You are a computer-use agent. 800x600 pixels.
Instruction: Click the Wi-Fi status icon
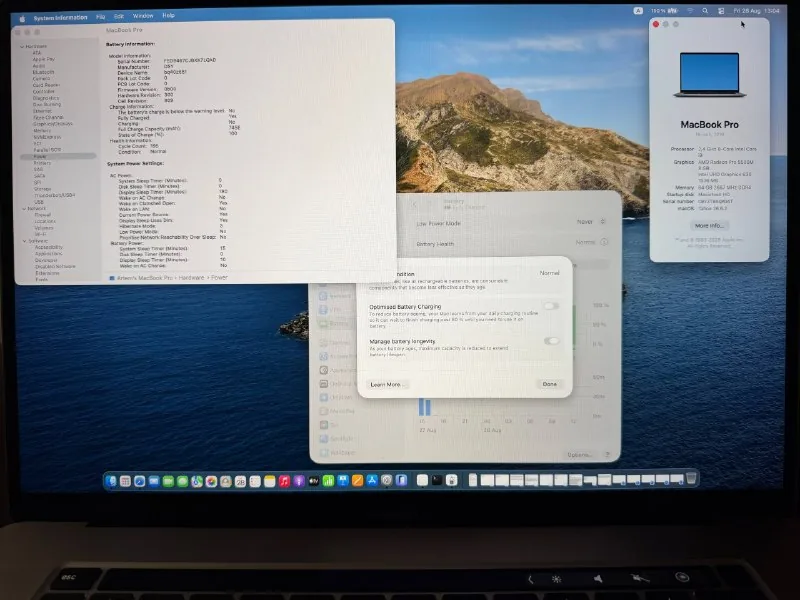690,11
